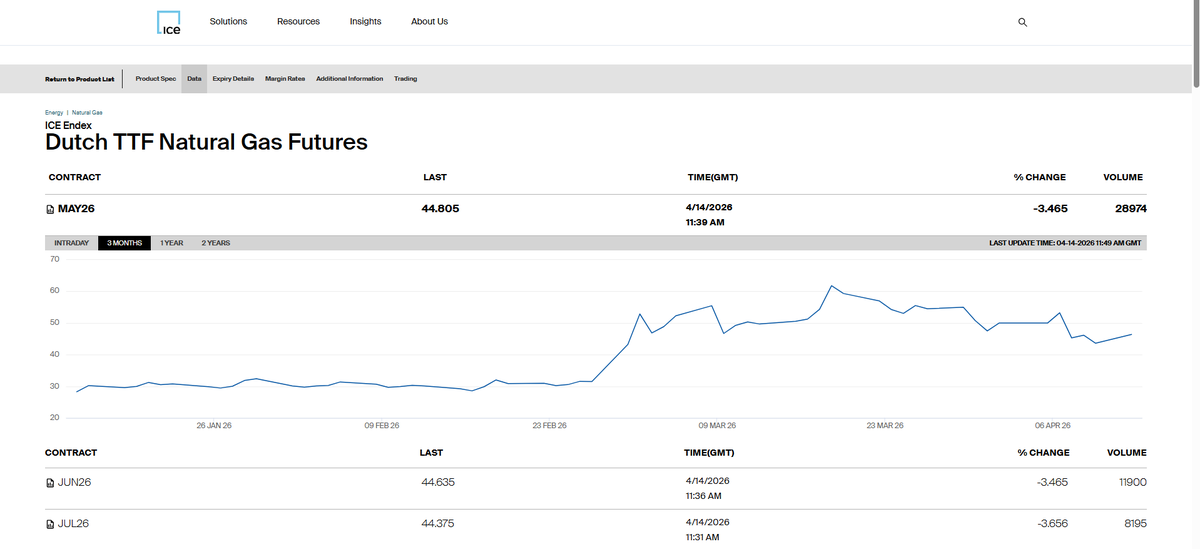Click the Dutch TTF Natural Gas Futures title

(206, 142)
